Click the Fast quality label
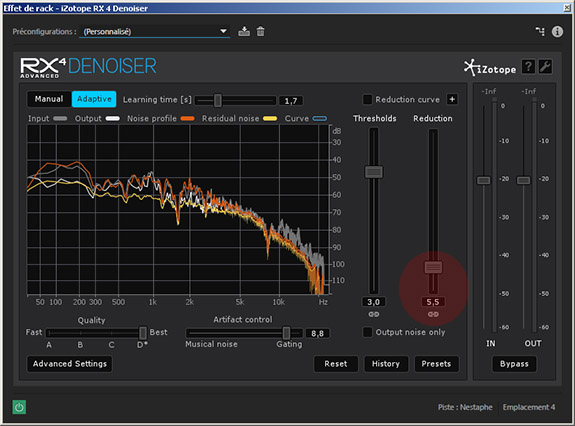 34,332
